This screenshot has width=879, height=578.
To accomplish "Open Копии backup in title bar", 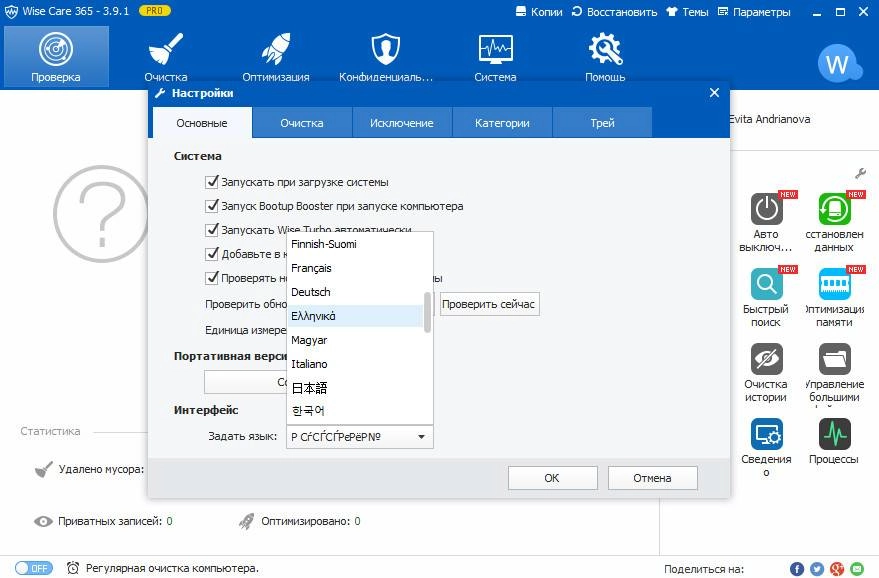I will pyautogui.click(x=539, y=12).
